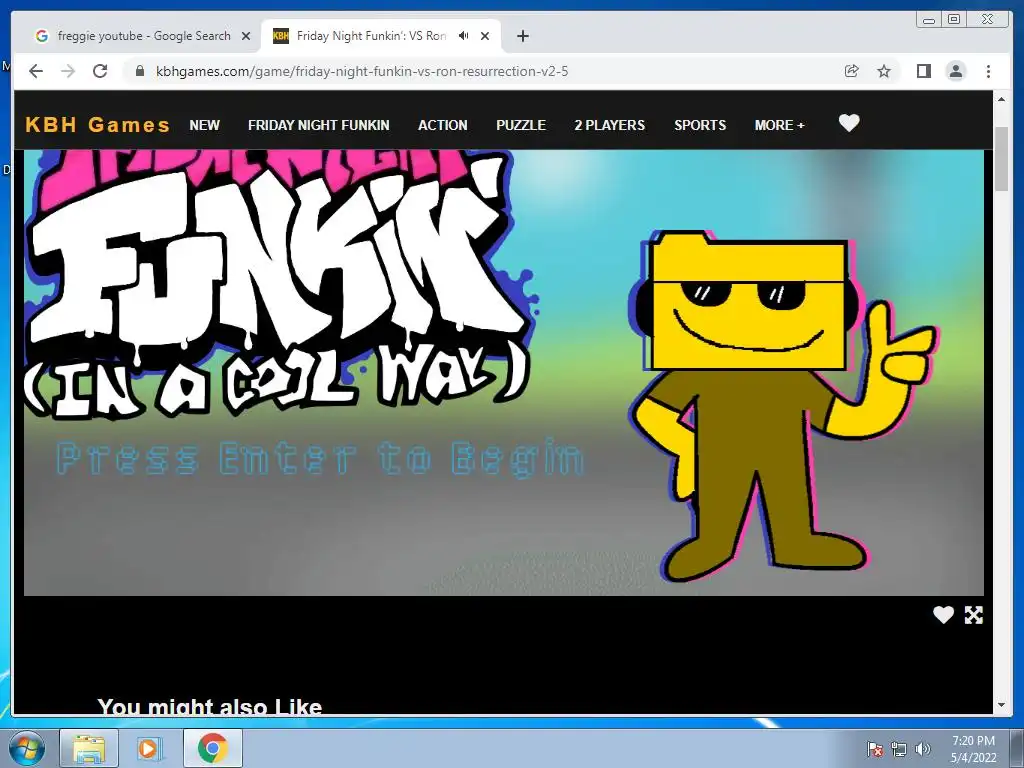Close the freggie youtube Google Search tab
This screenshot has width=1024, height=768.
pos(246,36)
